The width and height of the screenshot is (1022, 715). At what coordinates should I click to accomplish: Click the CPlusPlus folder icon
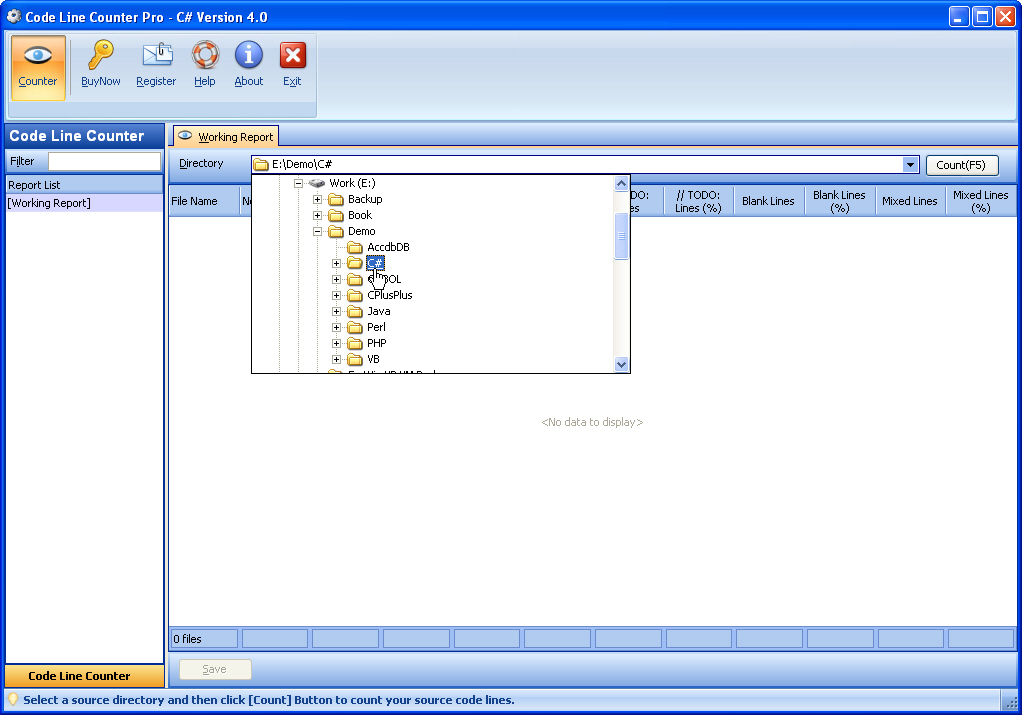point(355,295)
